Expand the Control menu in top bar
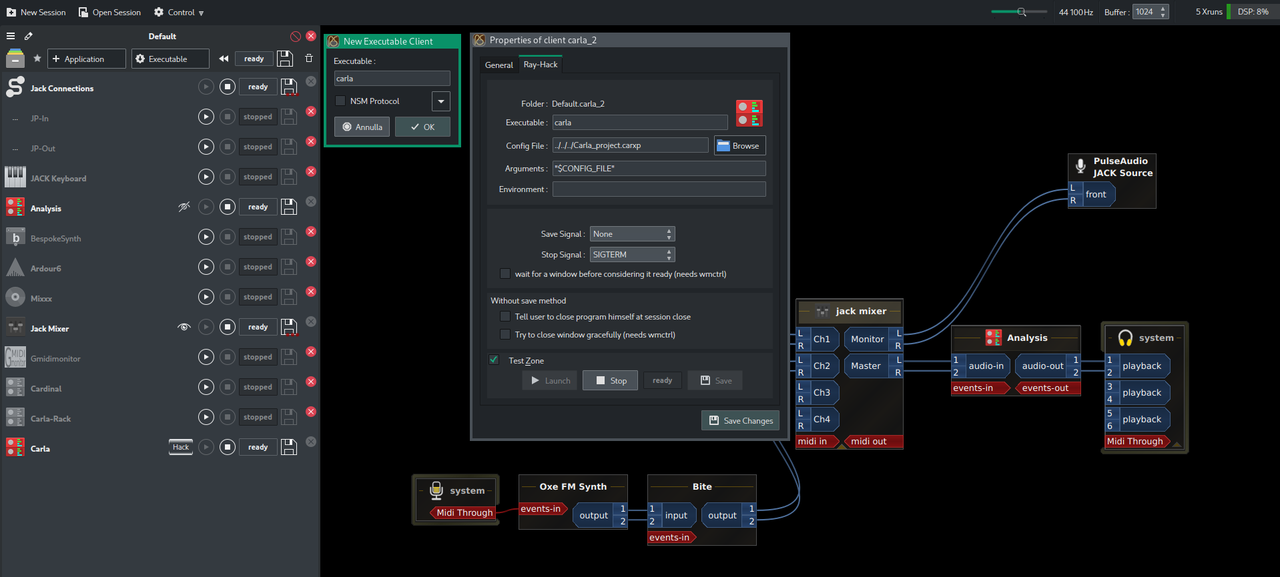The height and width of the screenshot is (577, 1280). point(179,12)
